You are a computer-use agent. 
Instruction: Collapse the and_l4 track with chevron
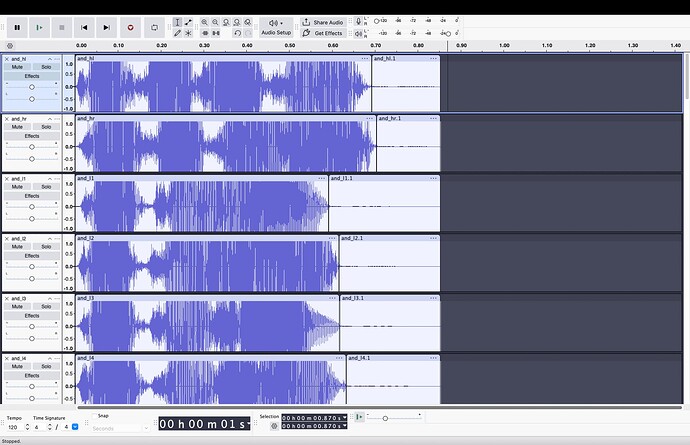click(x=50, y=358)
